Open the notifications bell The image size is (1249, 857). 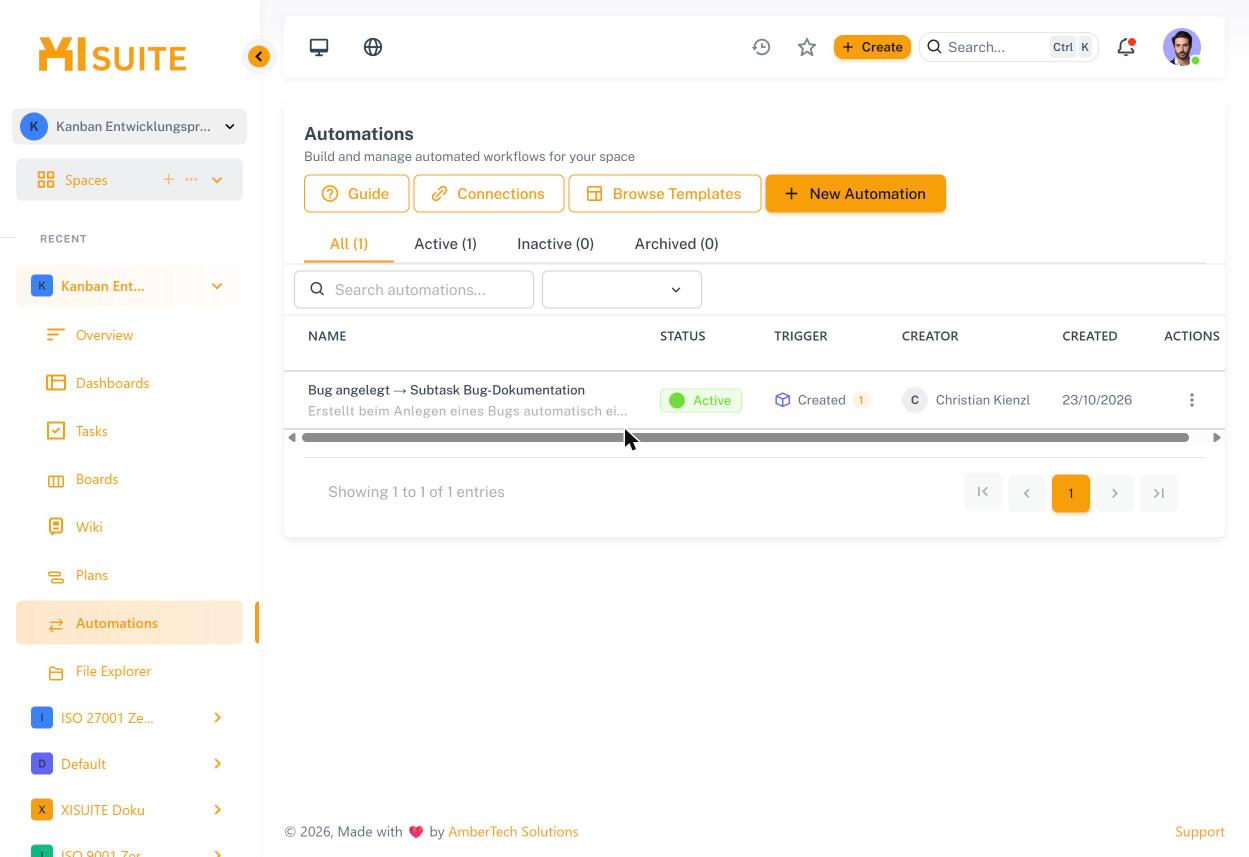(x=1126, y=47)
